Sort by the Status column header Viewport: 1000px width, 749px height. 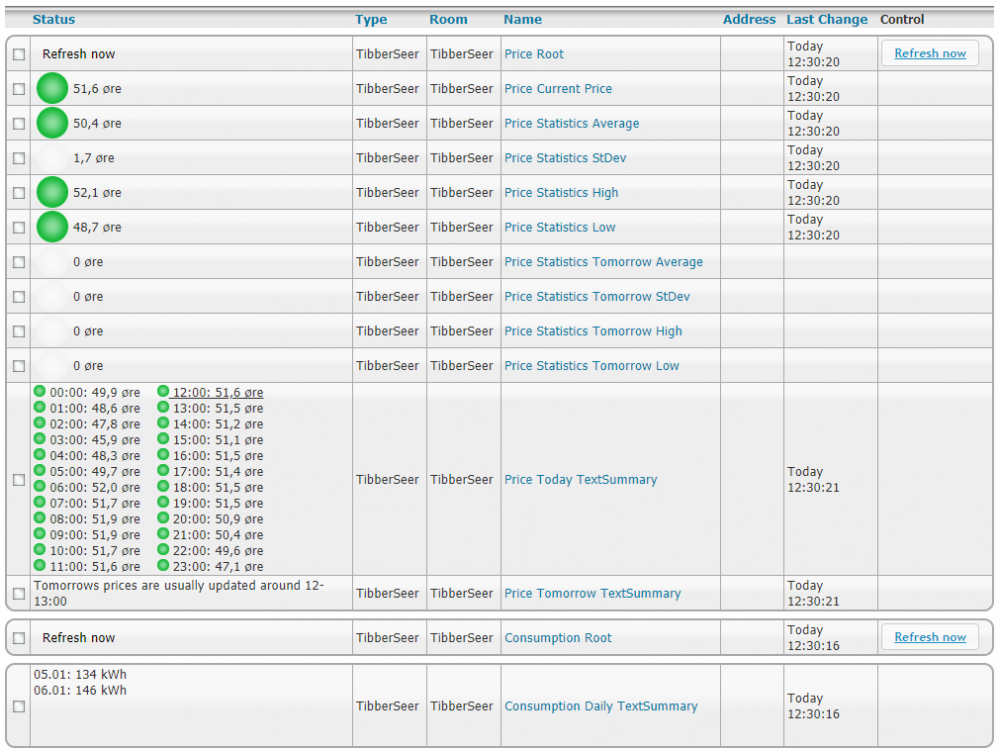tap(53, 19)
